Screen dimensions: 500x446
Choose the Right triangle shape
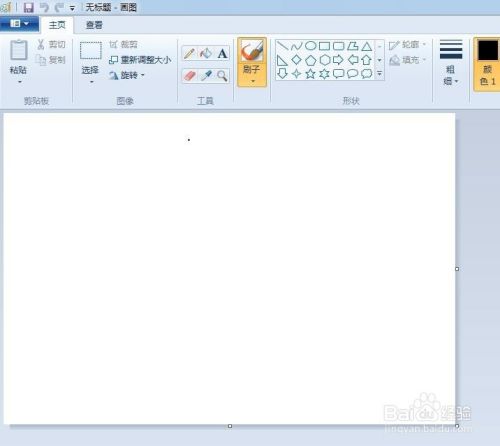point(282,60)
